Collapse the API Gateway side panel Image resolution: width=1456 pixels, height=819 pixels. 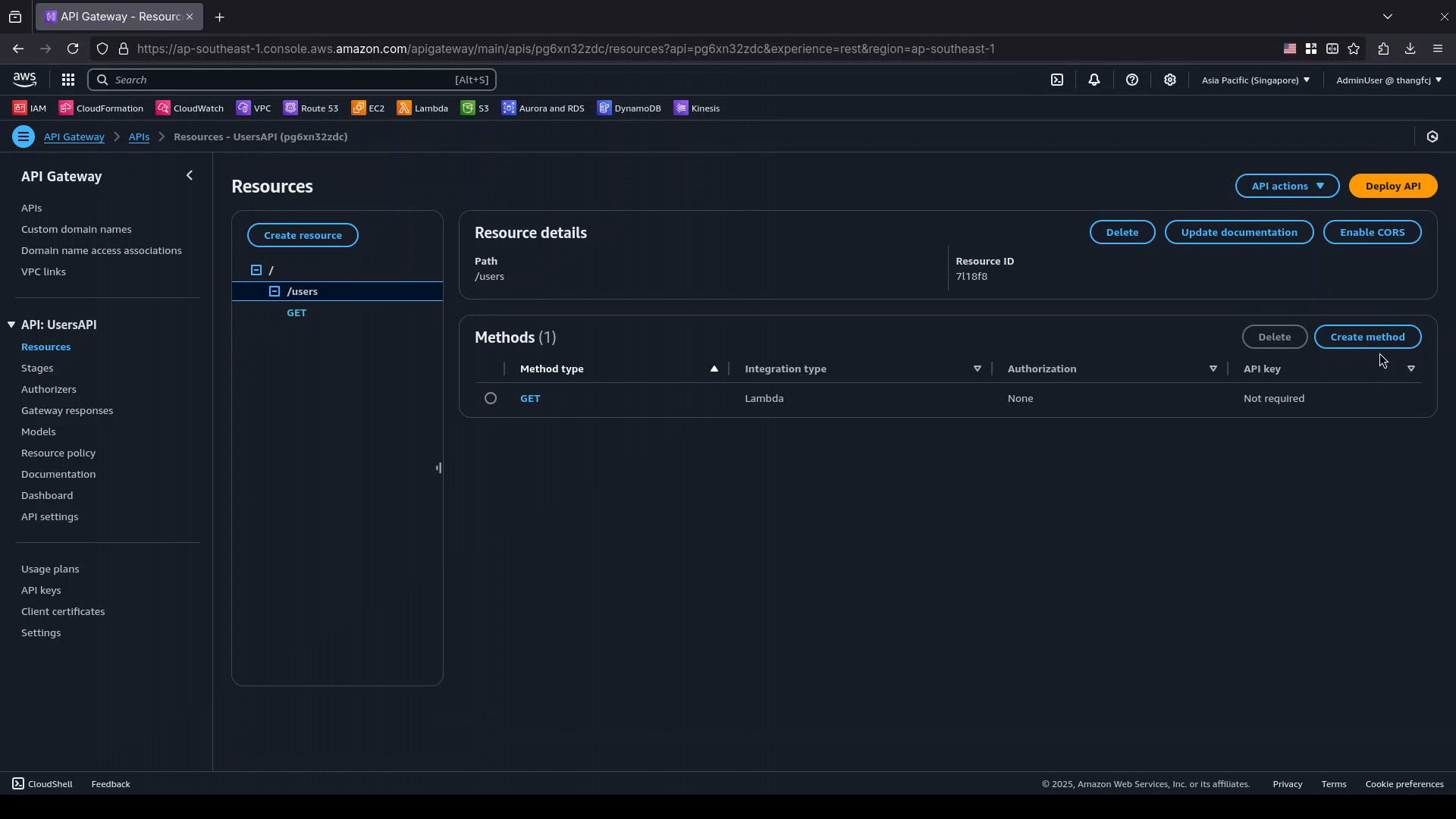click(190, 176)
